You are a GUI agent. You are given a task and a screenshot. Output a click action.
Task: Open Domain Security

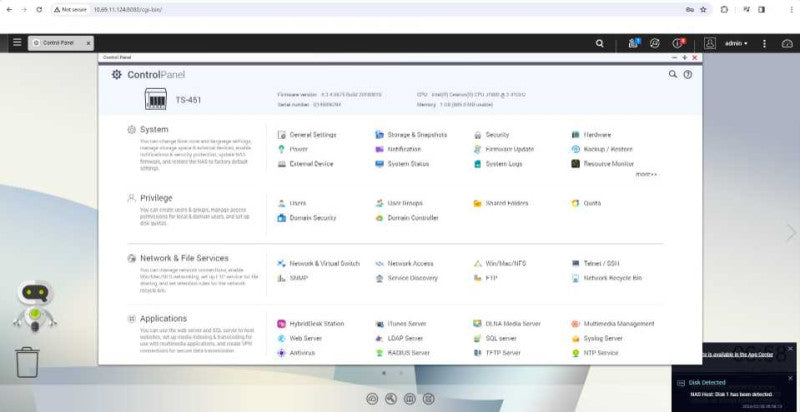point(307,218)
